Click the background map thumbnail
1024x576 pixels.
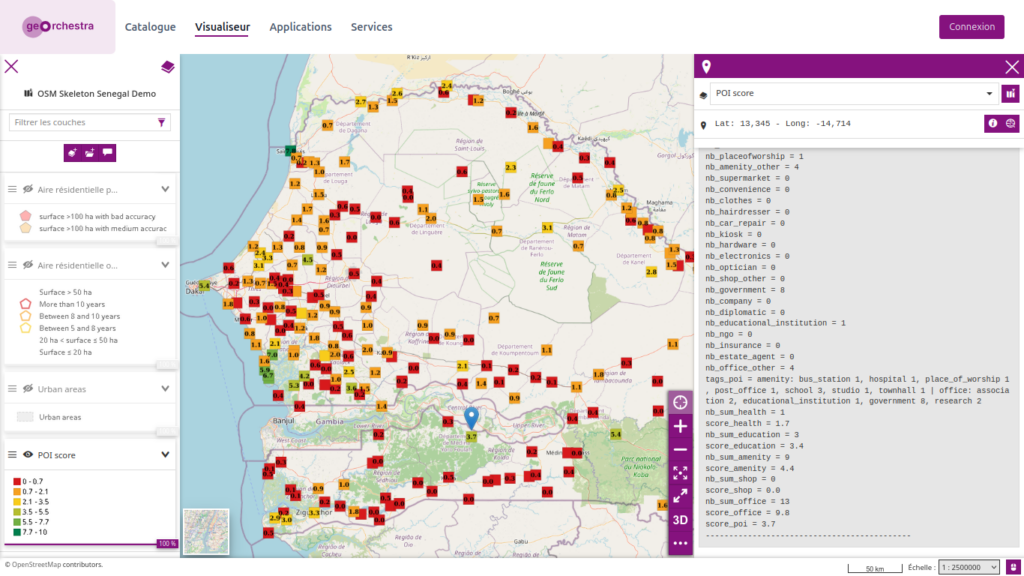(x=206, y=532)
